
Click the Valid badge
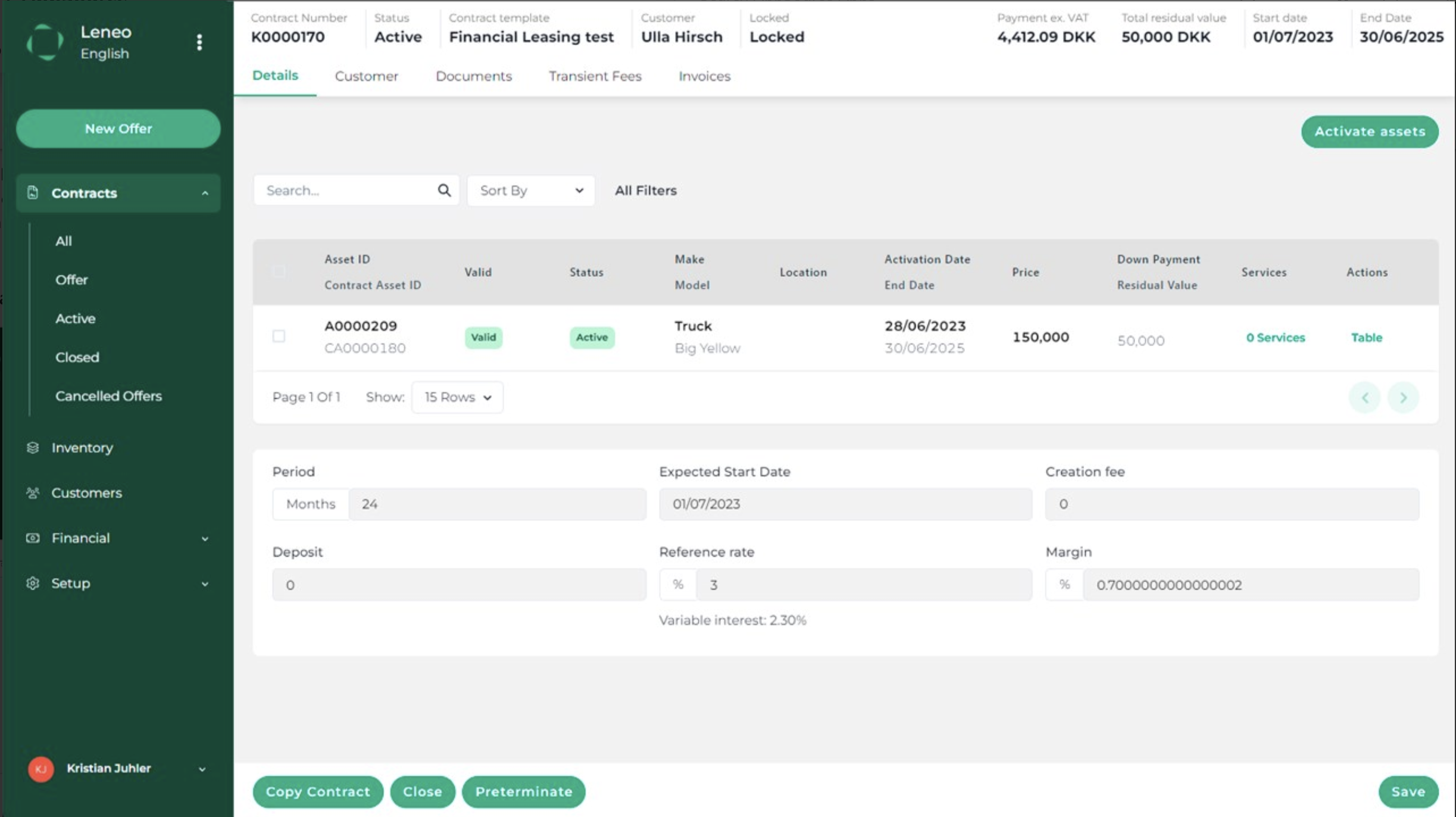pyautogui.click(x=483, y=337)
